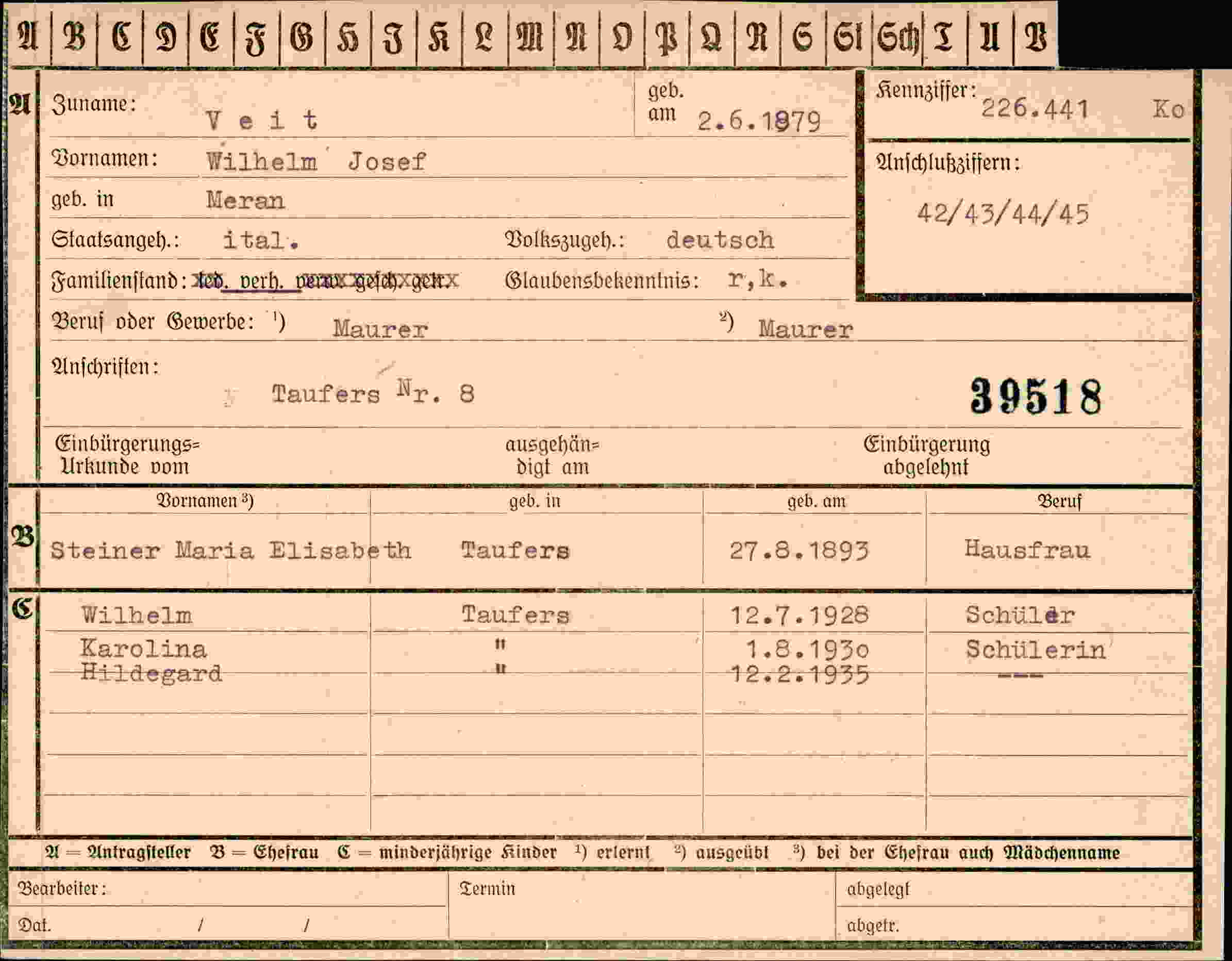Click legend text "B = Ehefrau"
This screenshot has height=961, width=1232.
pos(264,852)
